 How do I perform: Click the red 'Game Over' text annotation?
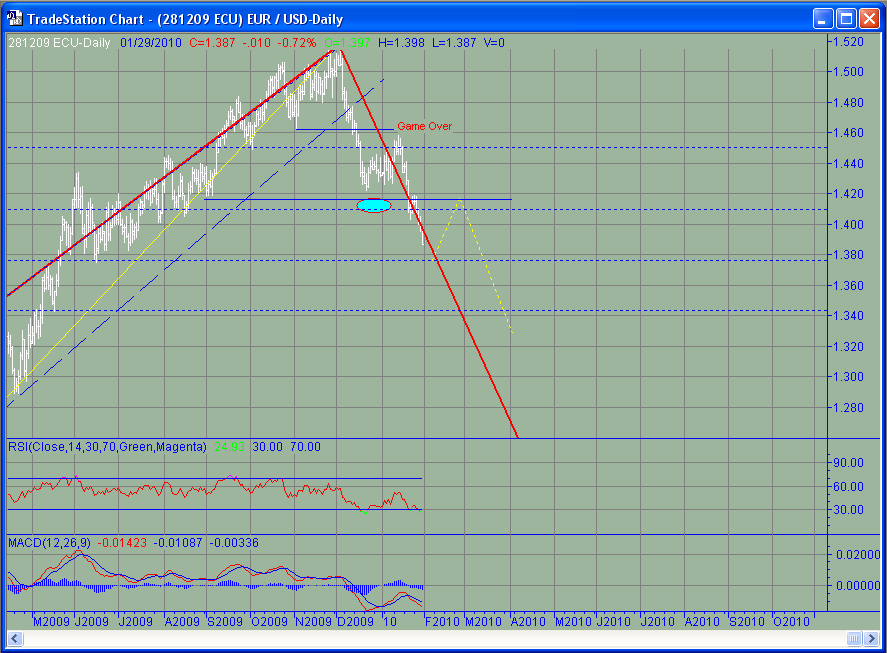click(x=424, y=126)
